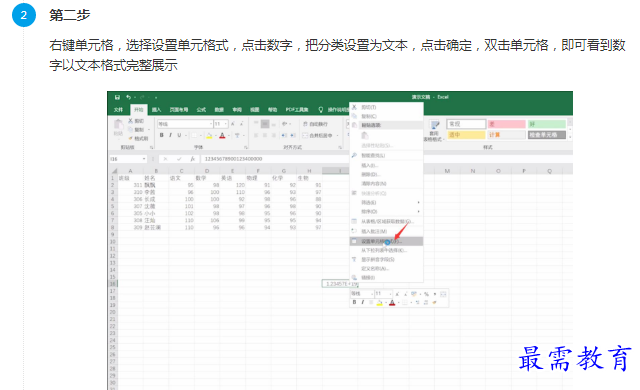Screen dimensions: 640x390
Task: Click the Format Painter brush in the ribbon
Action: coord(131,138)
